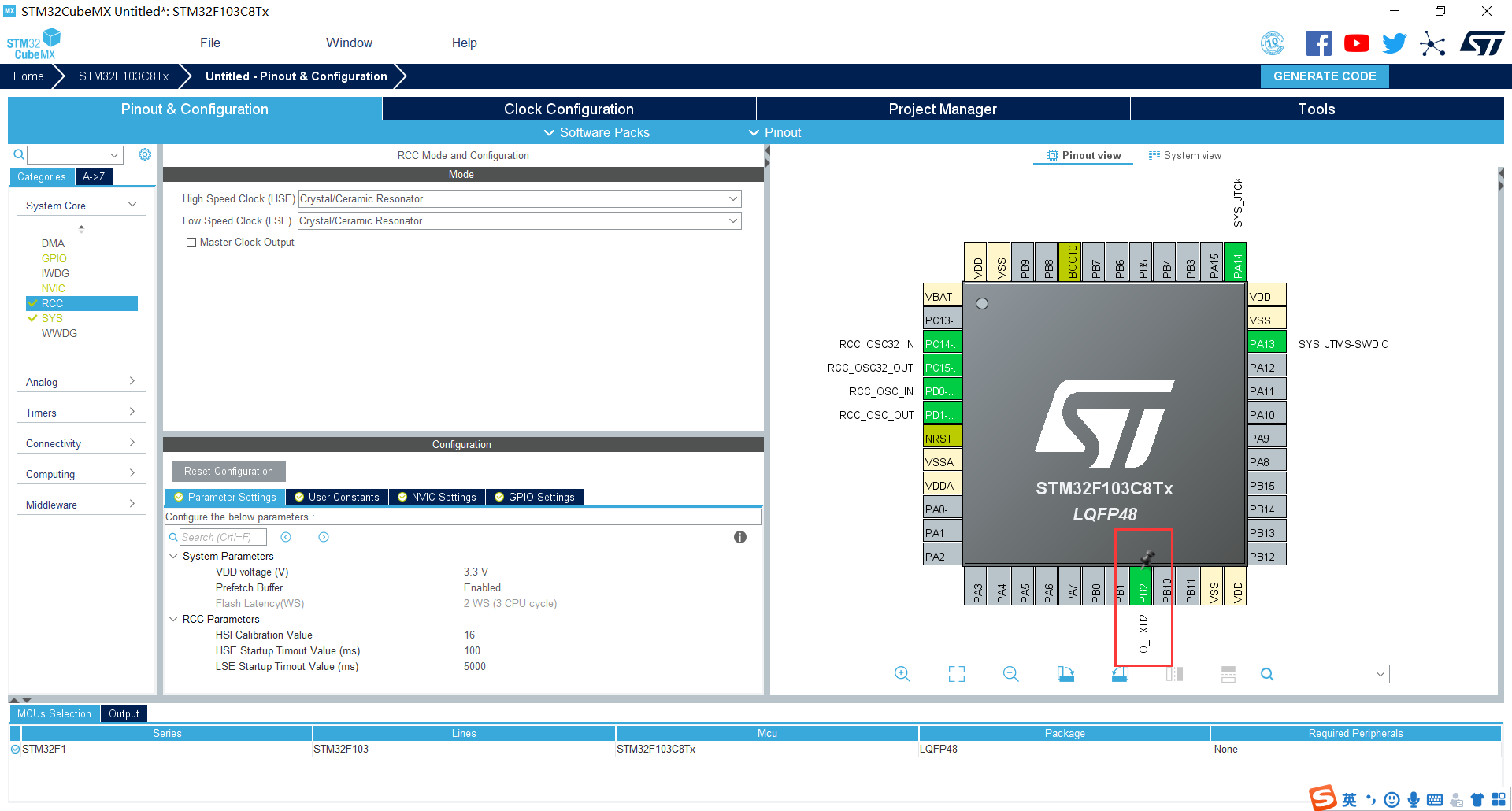The image size is (1512, 811).
Task: Enable the Master Clock Output checkbox
Action: tap(191, 243)
